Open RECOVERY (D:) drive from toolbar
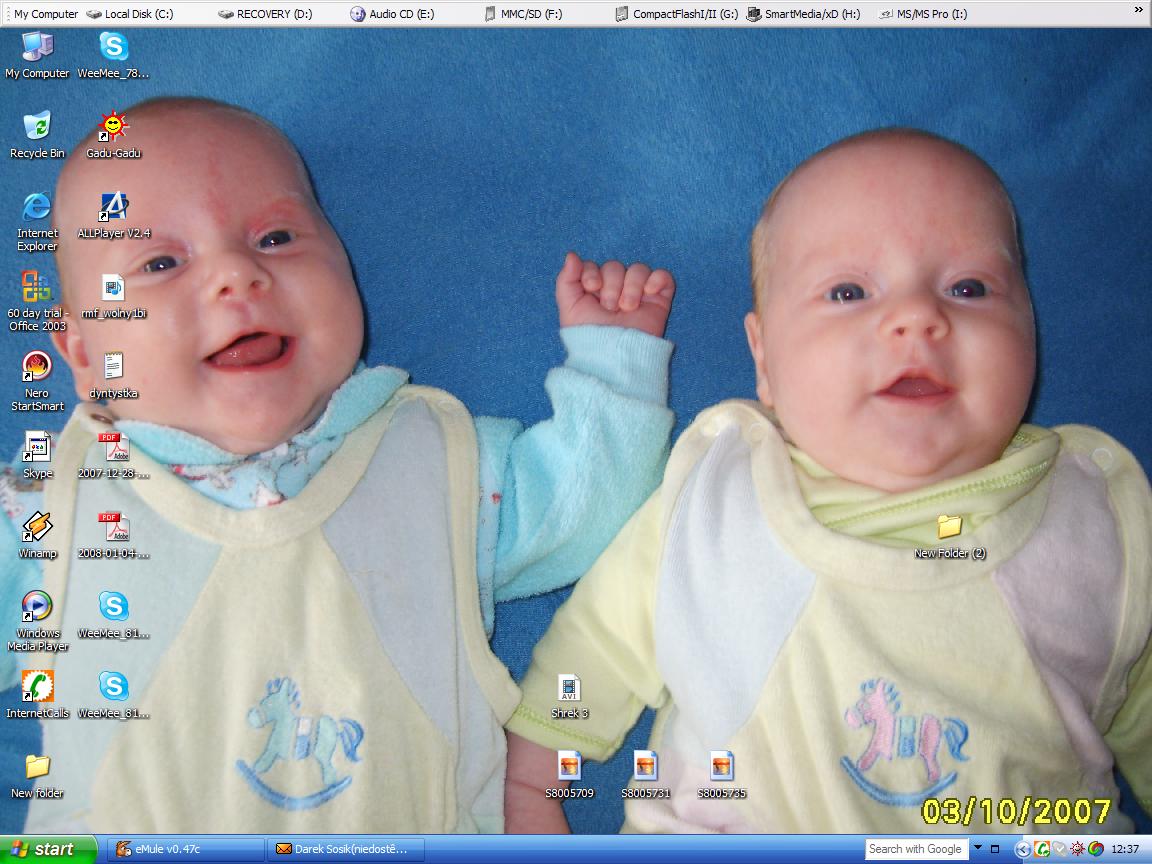This screenshot has height=864, width=1152. tap(265, 14)
